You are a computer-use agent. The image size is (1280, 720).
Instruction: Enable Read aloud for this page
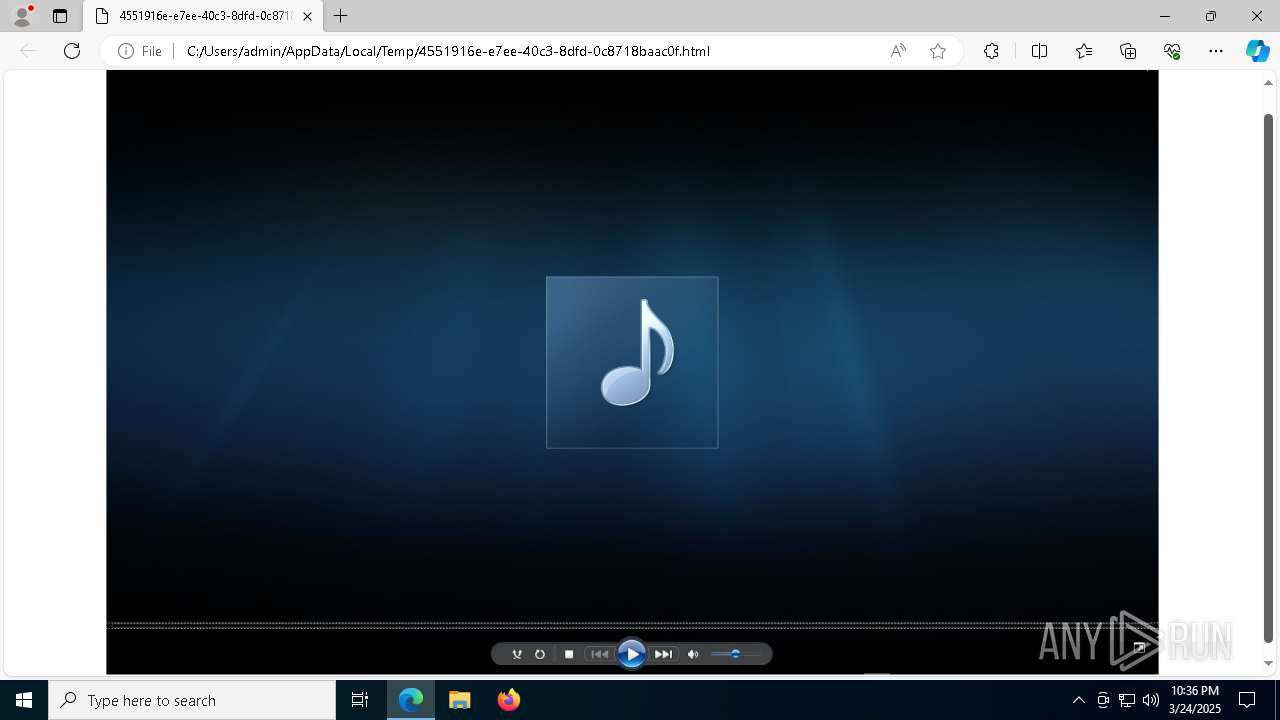898,51
